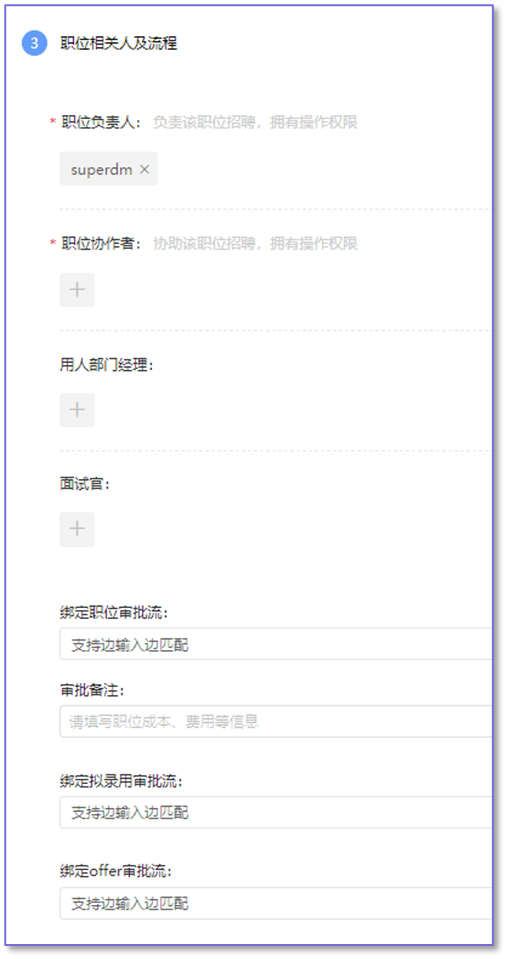
Task: Remove superdm tag via its X icon
Action: pyautogui.click(x=144, y=169)
